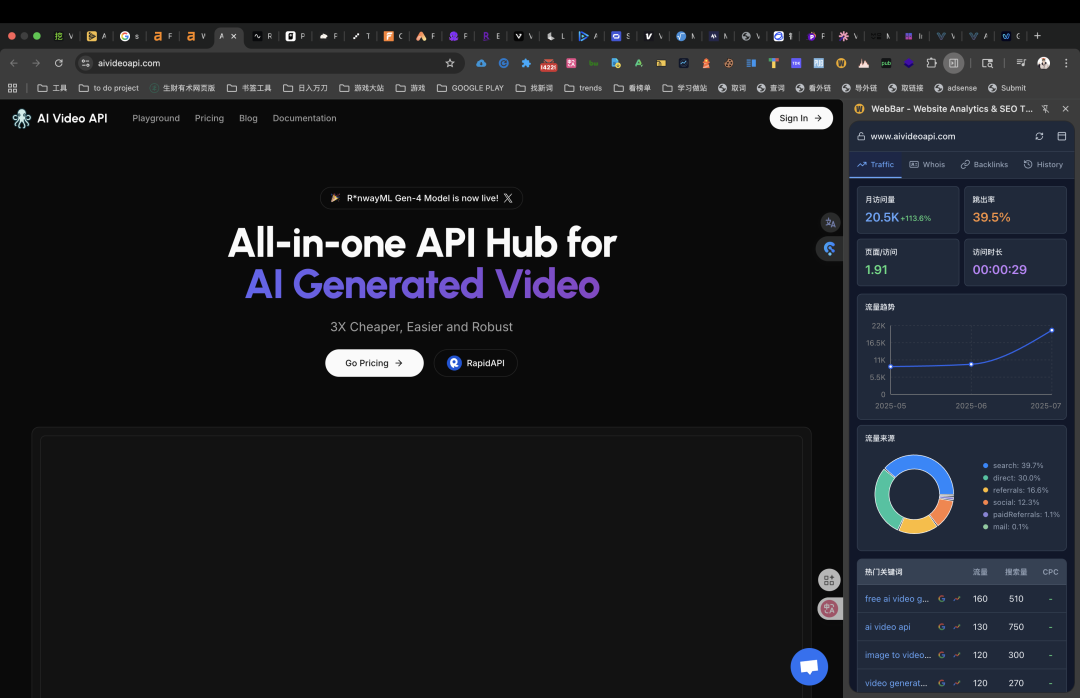
Task: Click the blue floating extension icon below translate
Action: point(829,249)
